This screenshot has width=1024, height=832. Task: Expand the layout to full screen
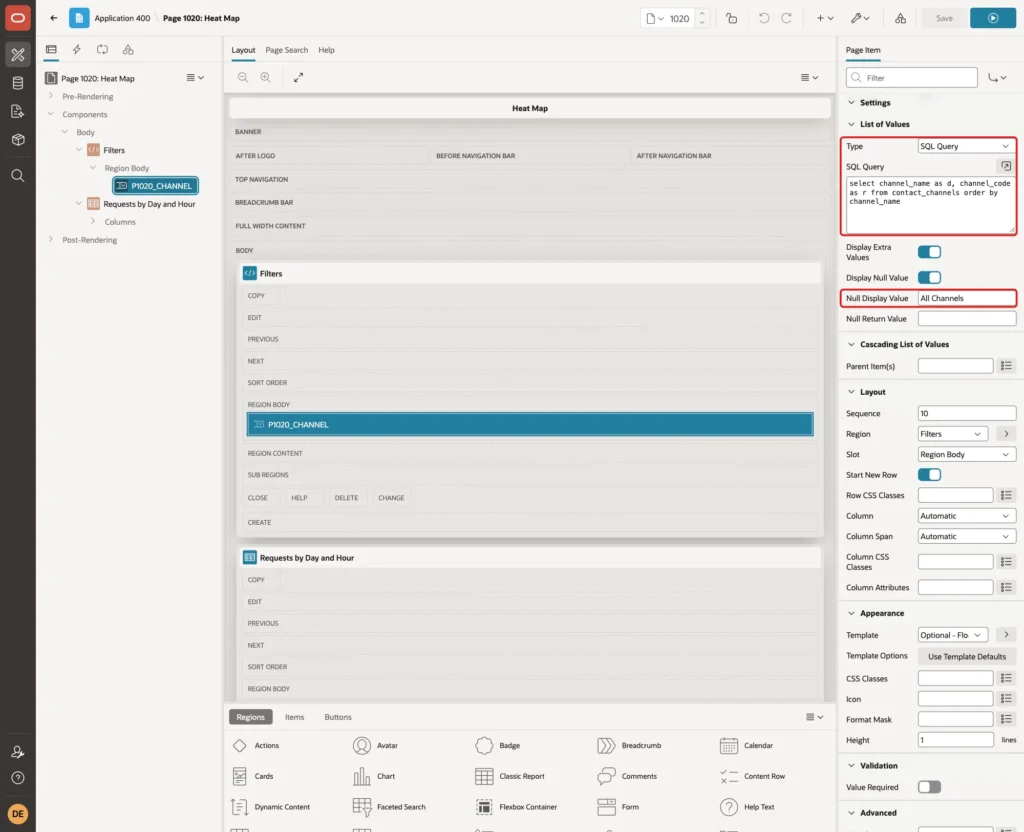click(x=298, y=77)
